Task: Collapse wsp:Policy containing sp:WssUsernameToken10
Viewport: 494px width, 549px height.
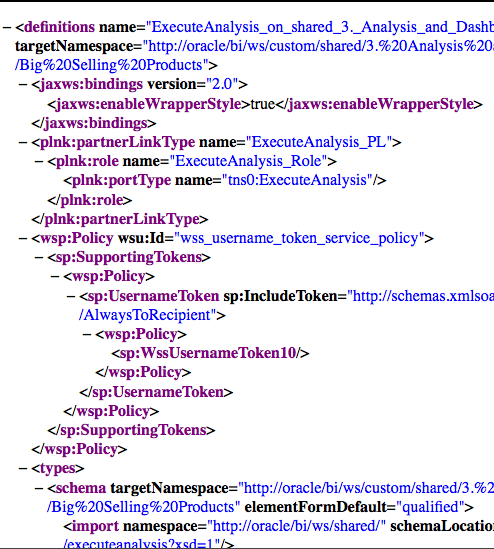Action: click(87, 334)
